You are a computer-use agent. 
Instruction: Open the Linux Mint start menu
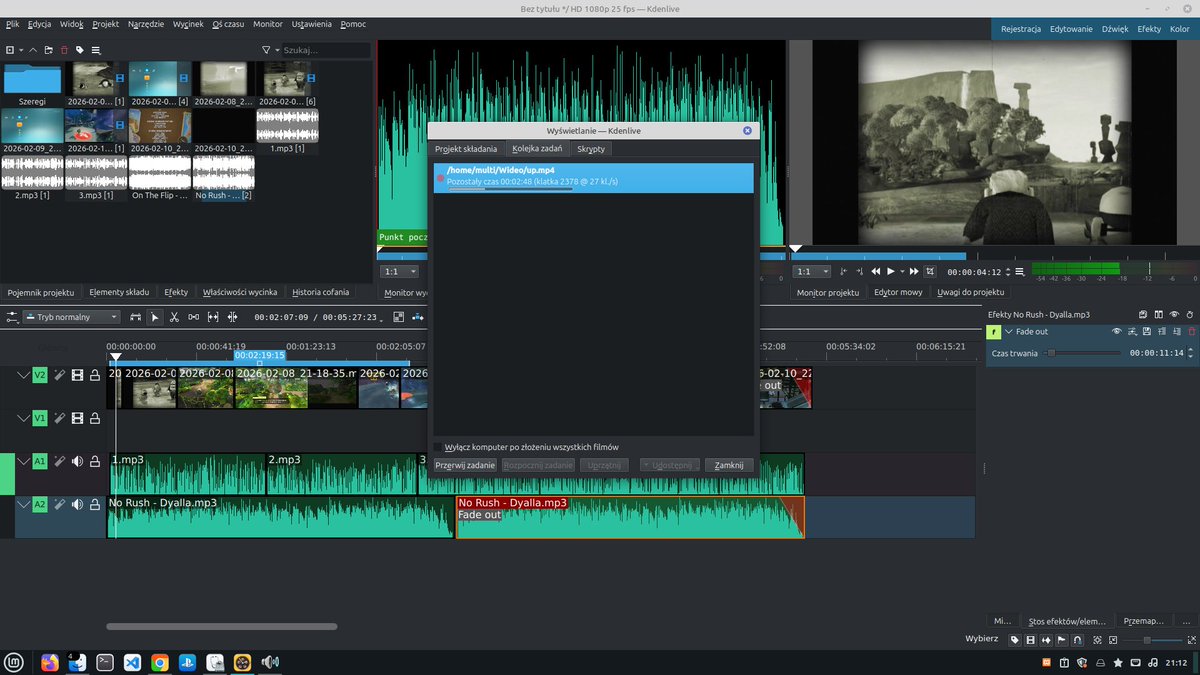click(15, 662)
